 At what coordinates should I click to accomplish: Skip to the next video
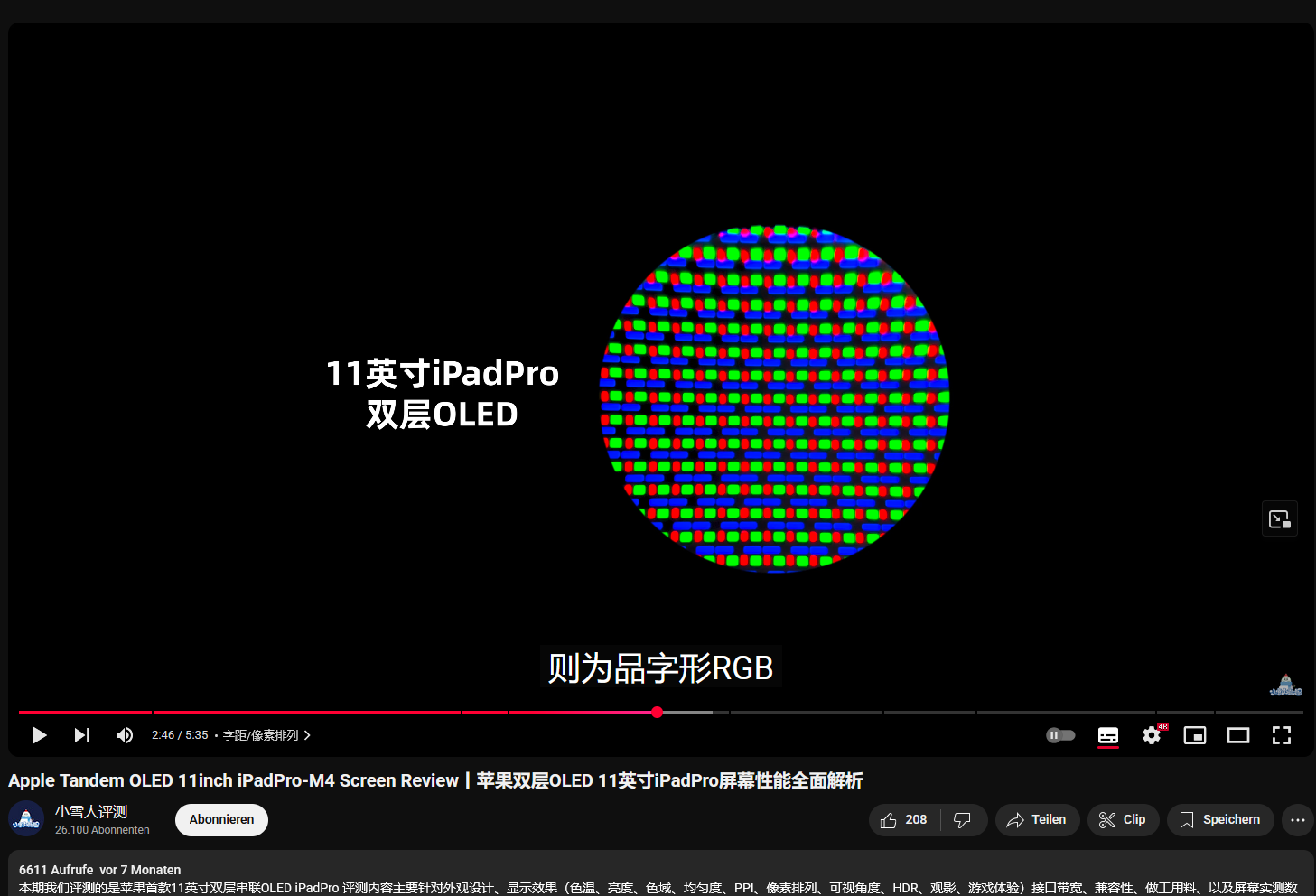(81, 735)
